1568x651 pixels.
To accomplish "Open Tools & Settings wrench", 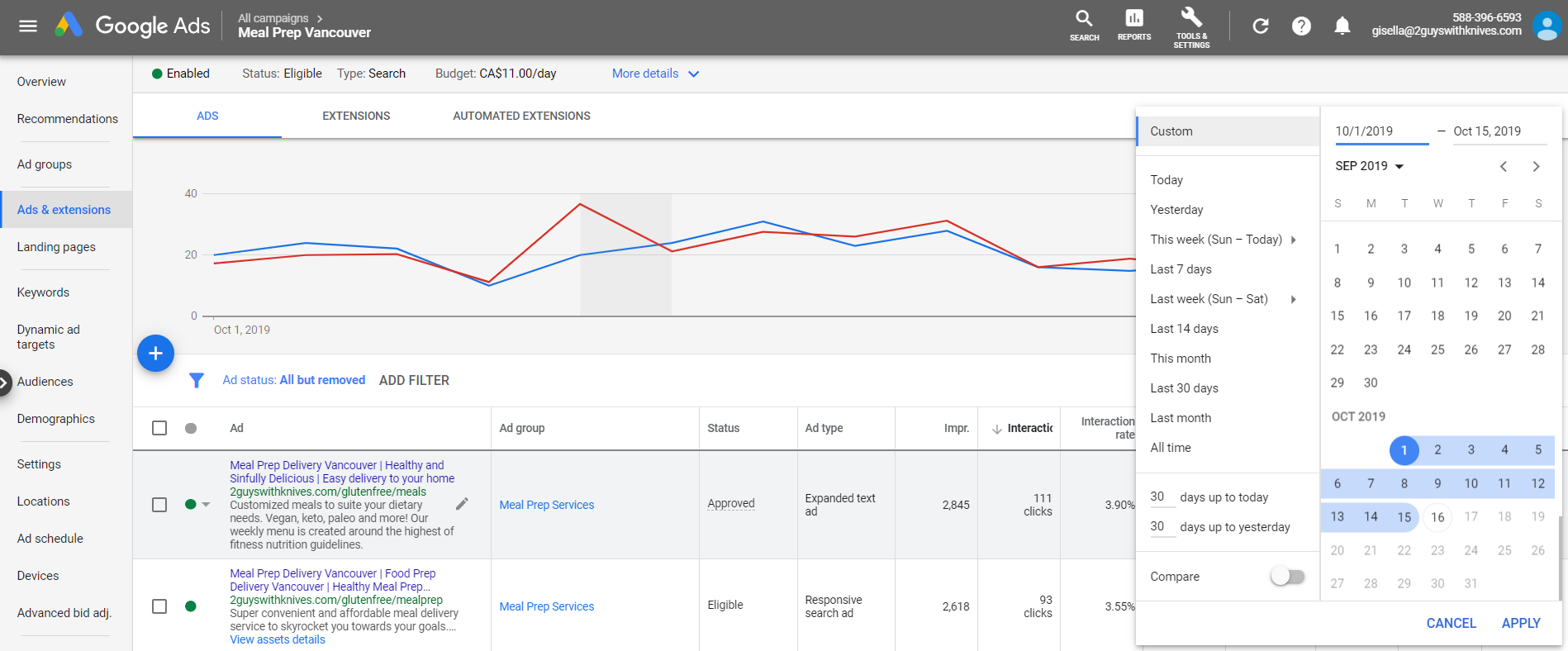I will tap(1190, 18).
